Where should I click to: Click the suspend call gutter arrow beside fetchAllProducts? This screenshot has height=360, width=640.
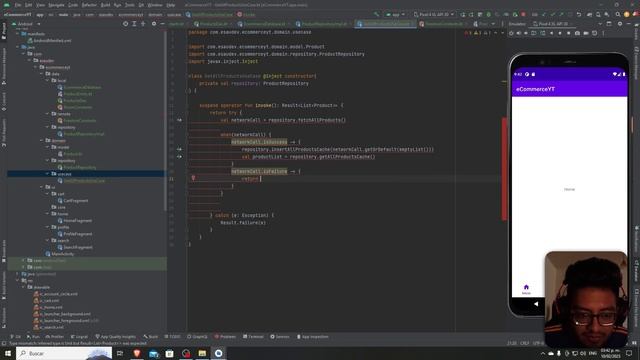point(179,120)
